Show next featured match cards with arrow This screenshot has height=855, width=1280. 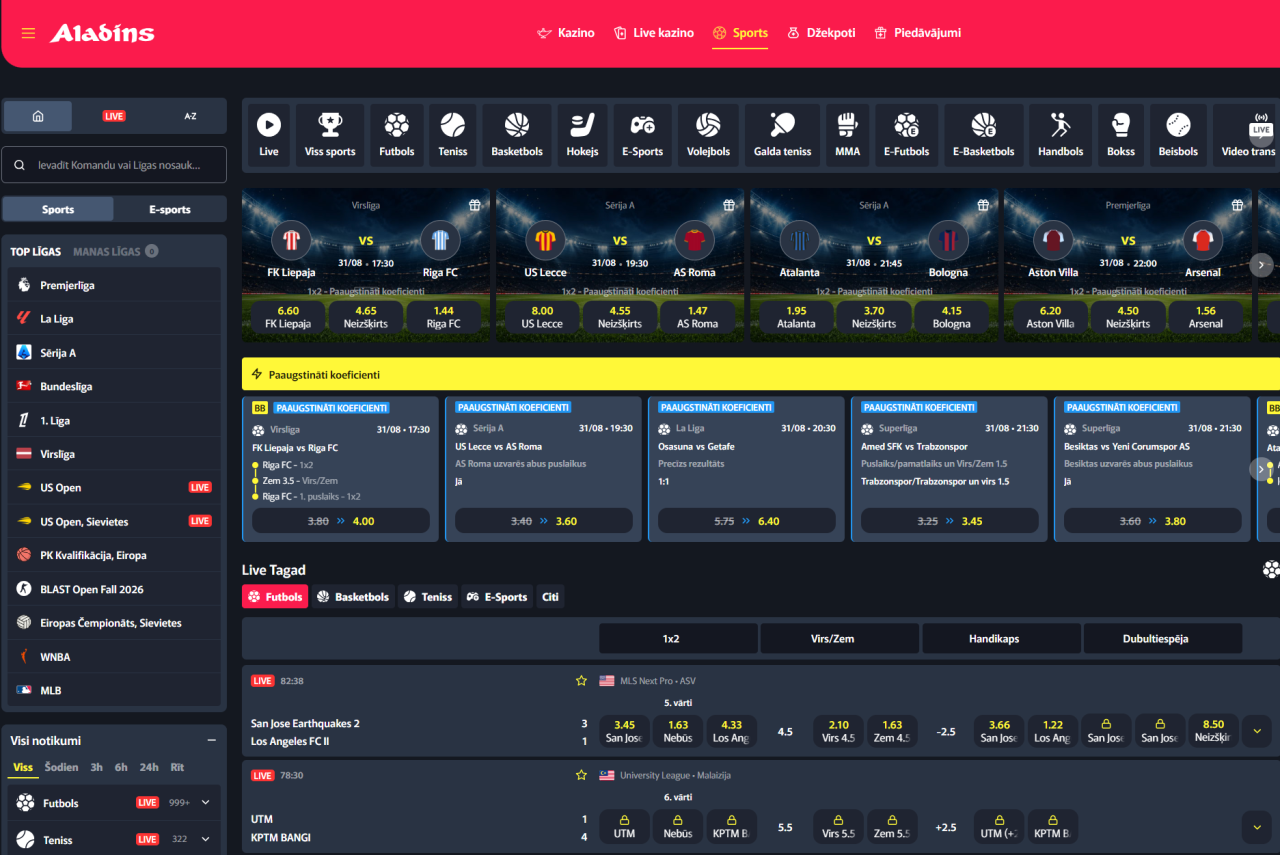pyautogui.click(x=1262, y=265)
